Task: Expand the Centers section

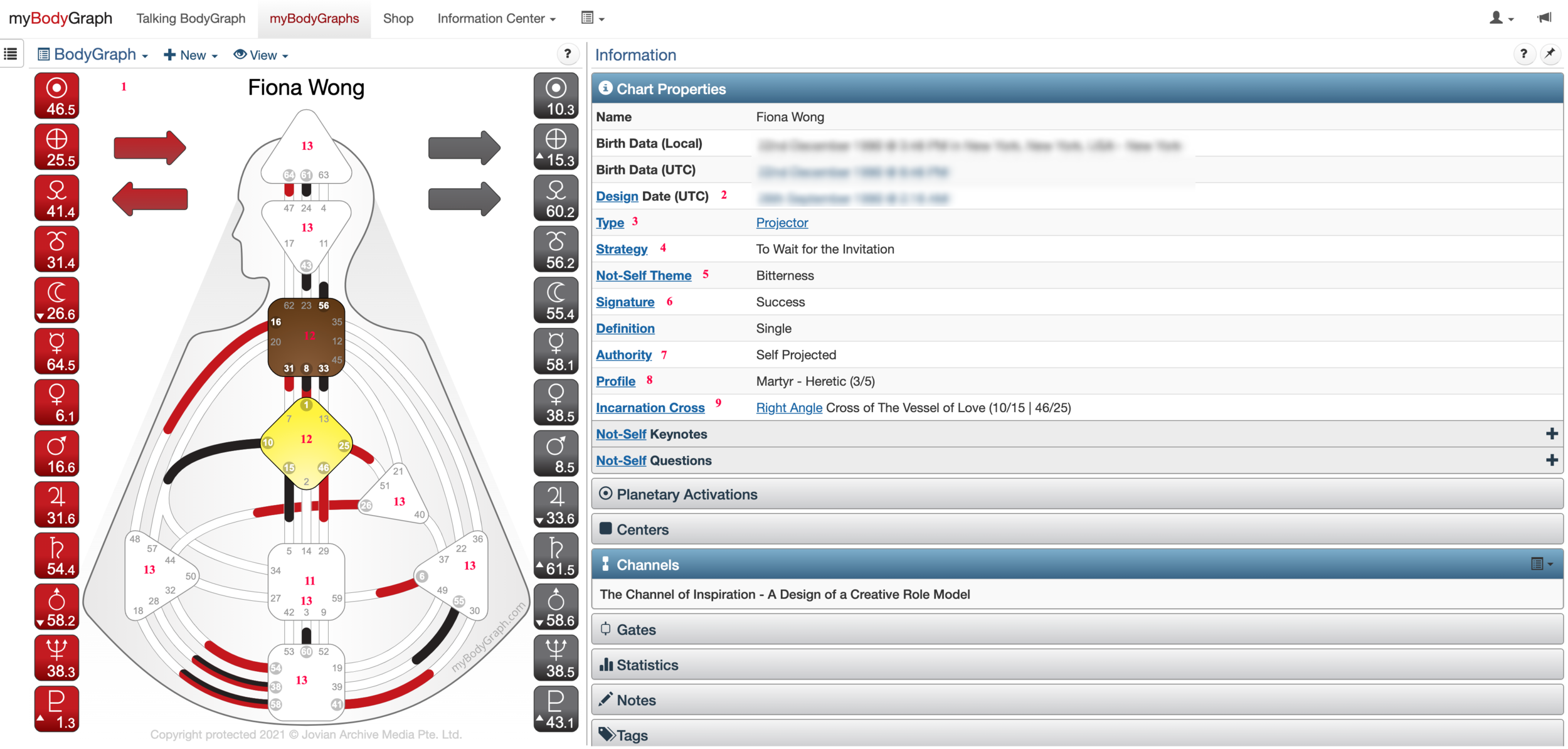Action: 1076,529
